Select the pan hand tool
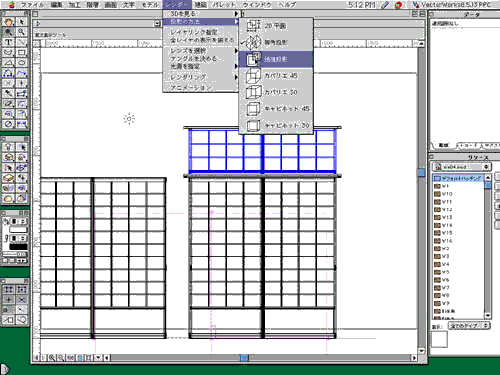 click(9, 22)
